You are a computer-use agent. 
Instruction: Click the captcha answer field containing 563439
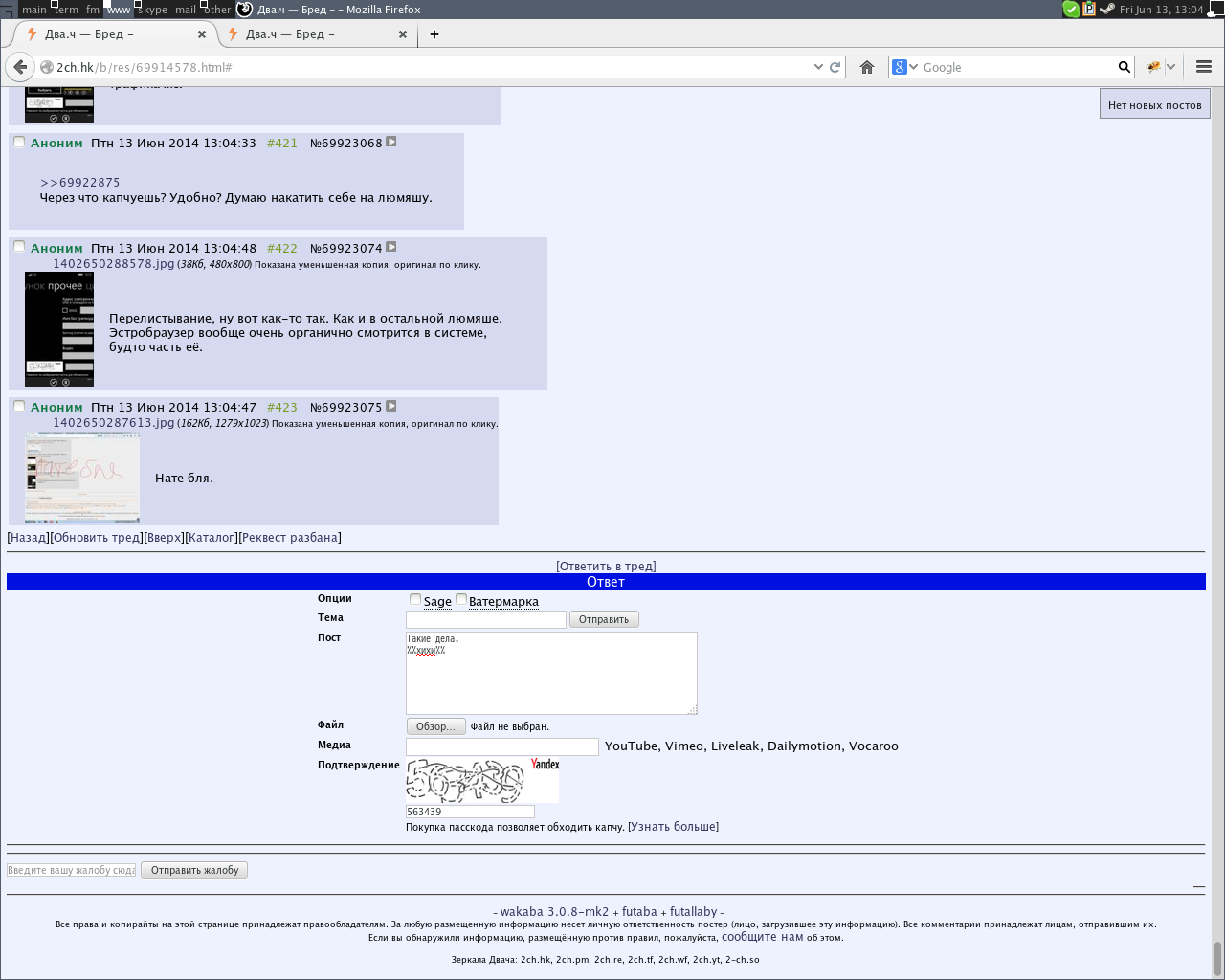tap(470, 812)
